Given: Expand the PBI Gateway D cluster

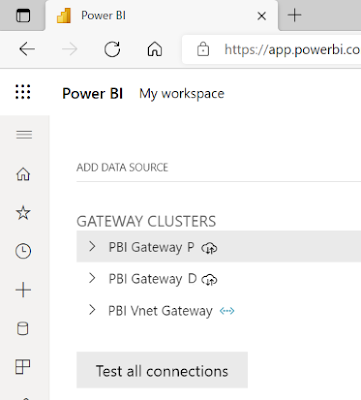Looking at the screenshot, I should (x=92, y=278).
